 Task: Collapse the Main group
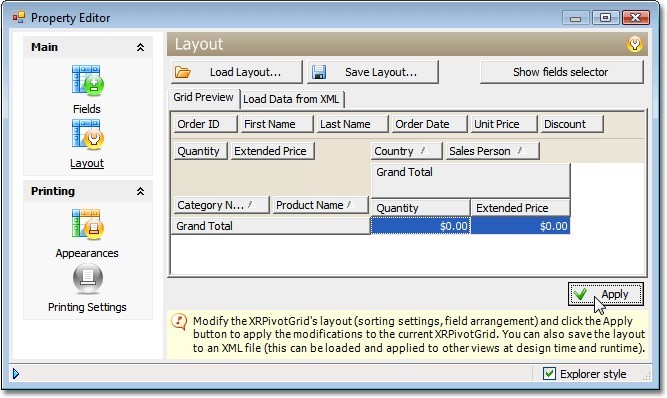(140, 47)
